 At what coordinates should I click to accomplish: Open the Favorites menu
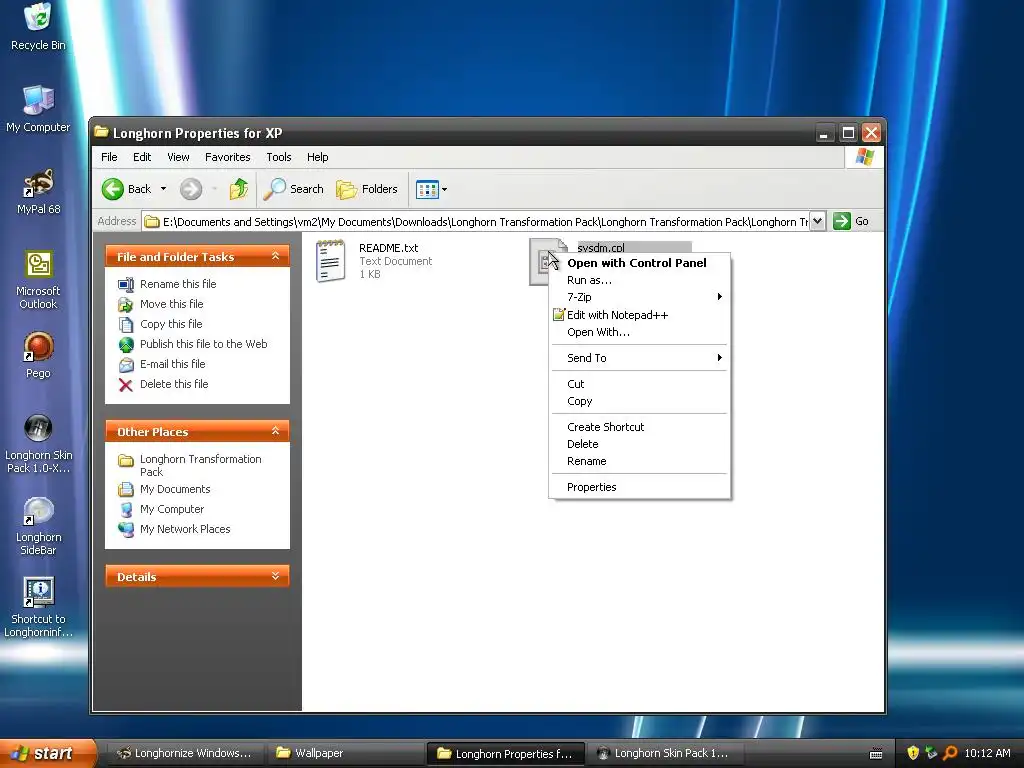pos(227,157)
